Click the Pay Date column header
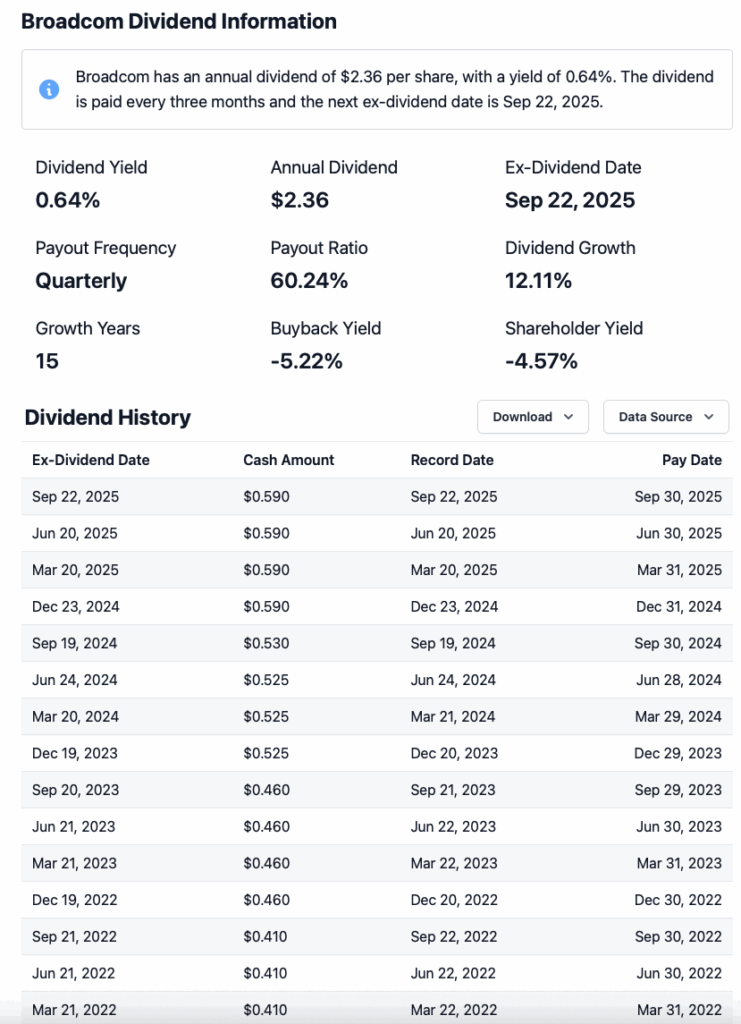Image resolution: width=741 pixels, height=1024 pixels. click(691, 460)
